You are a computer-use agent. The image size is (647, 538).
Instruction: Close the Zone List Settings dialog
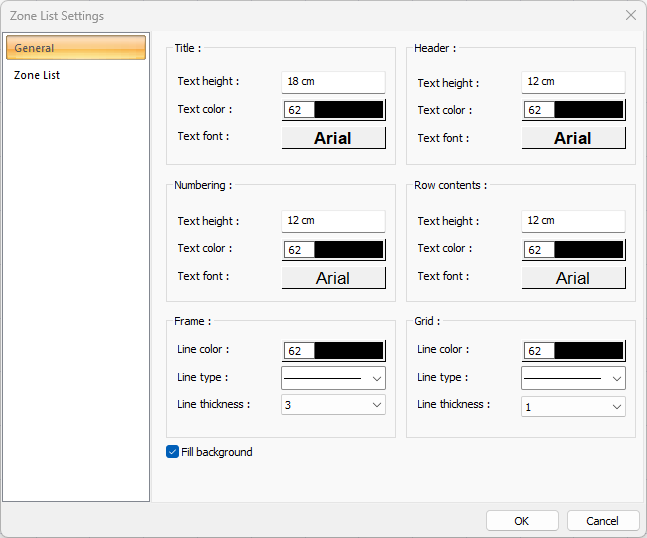[x=630, y=15]
